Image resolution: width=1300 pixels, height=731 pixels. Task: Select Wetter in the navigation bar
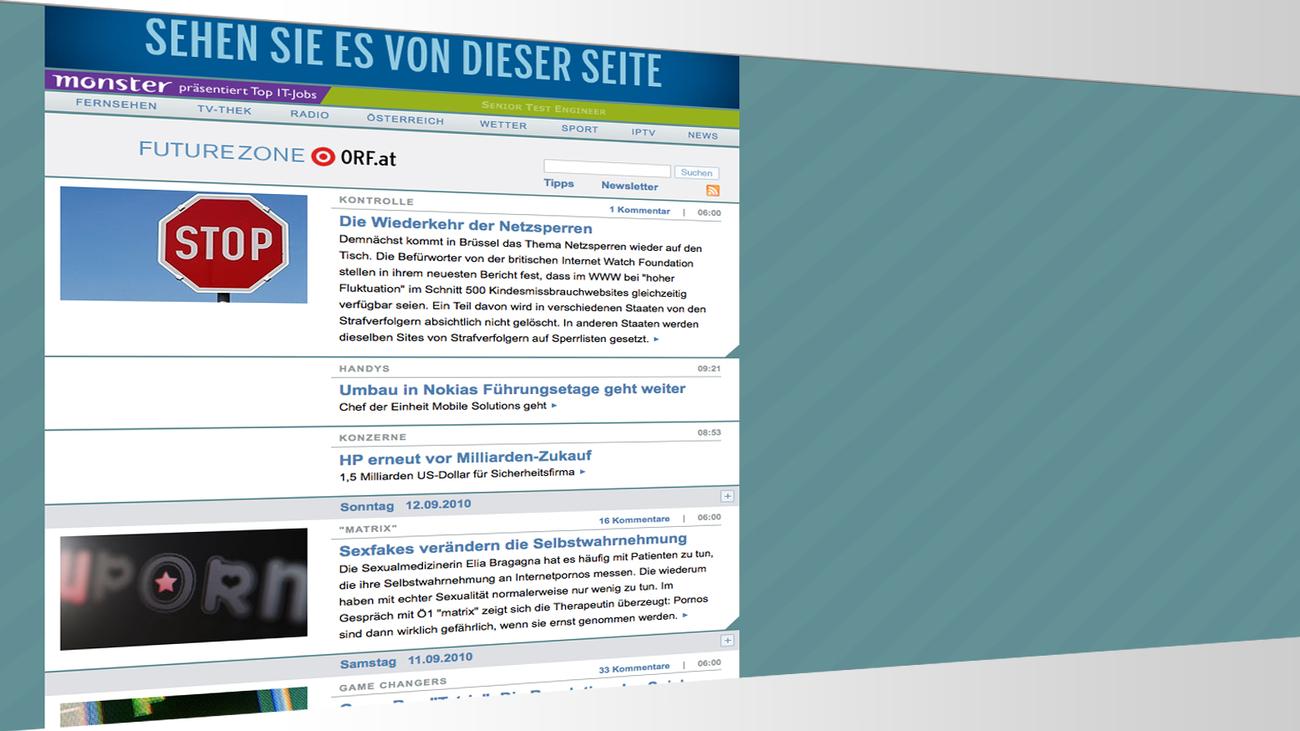click(503, 125)
